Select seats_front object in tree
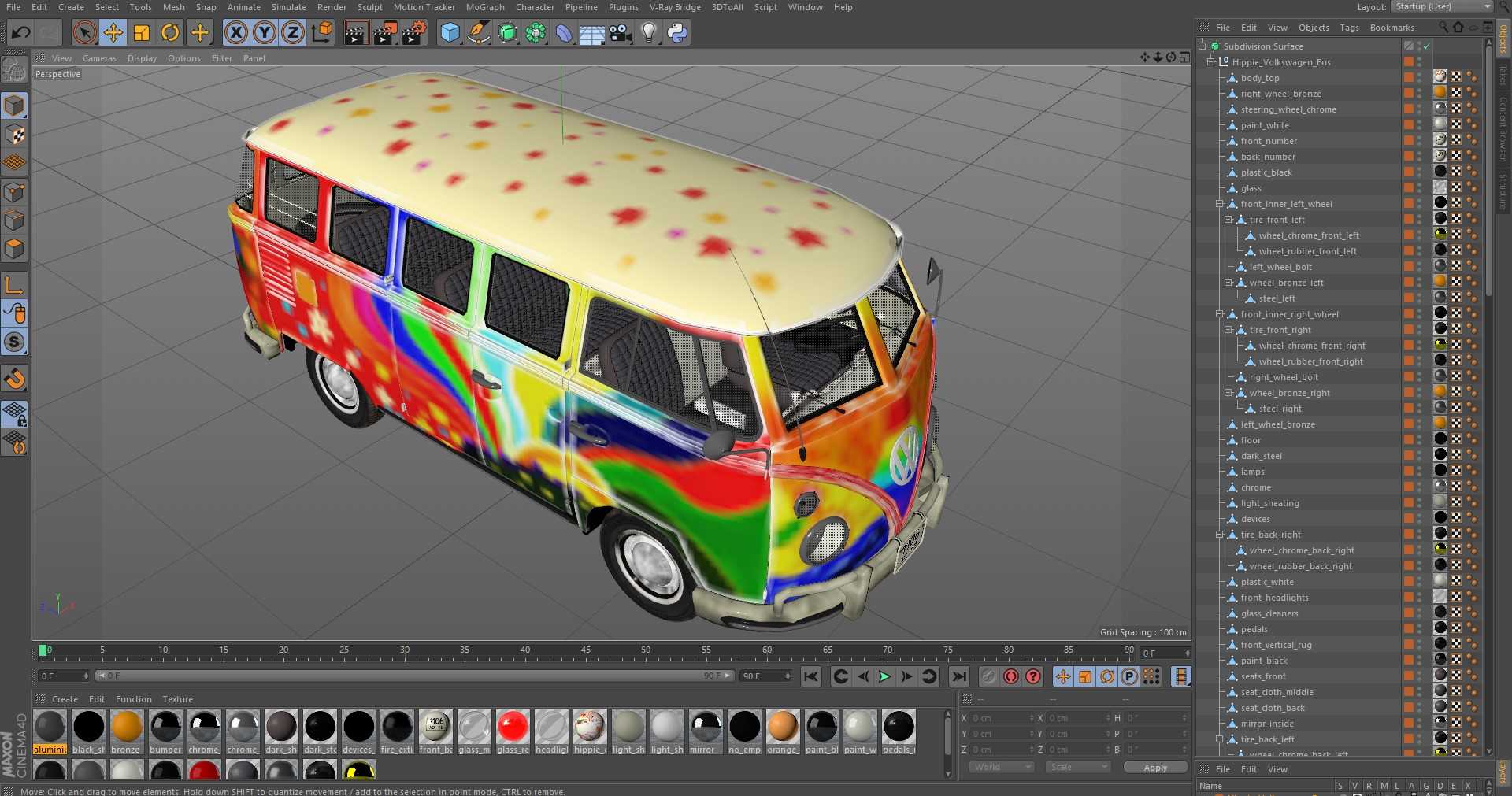The image size is (1512, 796). (x=1263, y=676)
